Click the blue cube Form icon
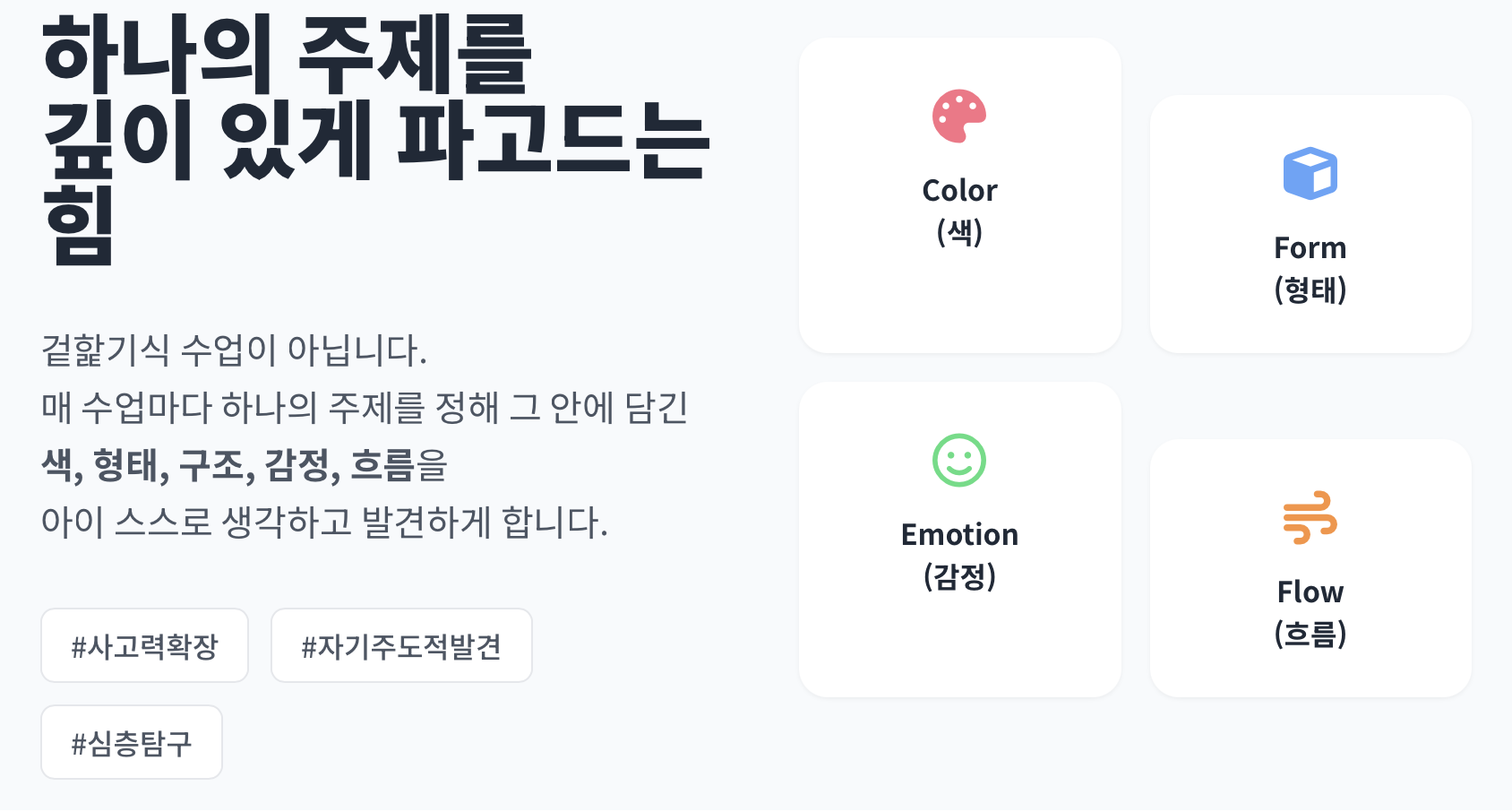The width and height of the screenshot is (1512, 812). tap(1310, 174)
